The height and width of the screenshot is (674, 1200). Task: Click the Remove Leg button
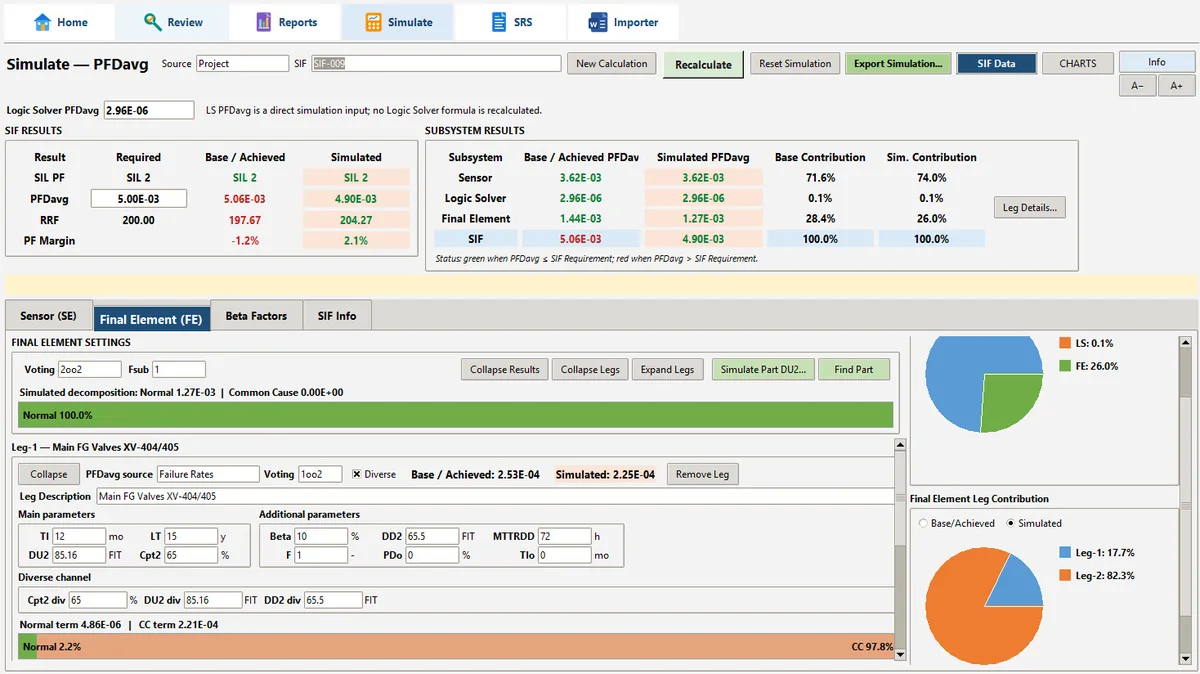702,474
